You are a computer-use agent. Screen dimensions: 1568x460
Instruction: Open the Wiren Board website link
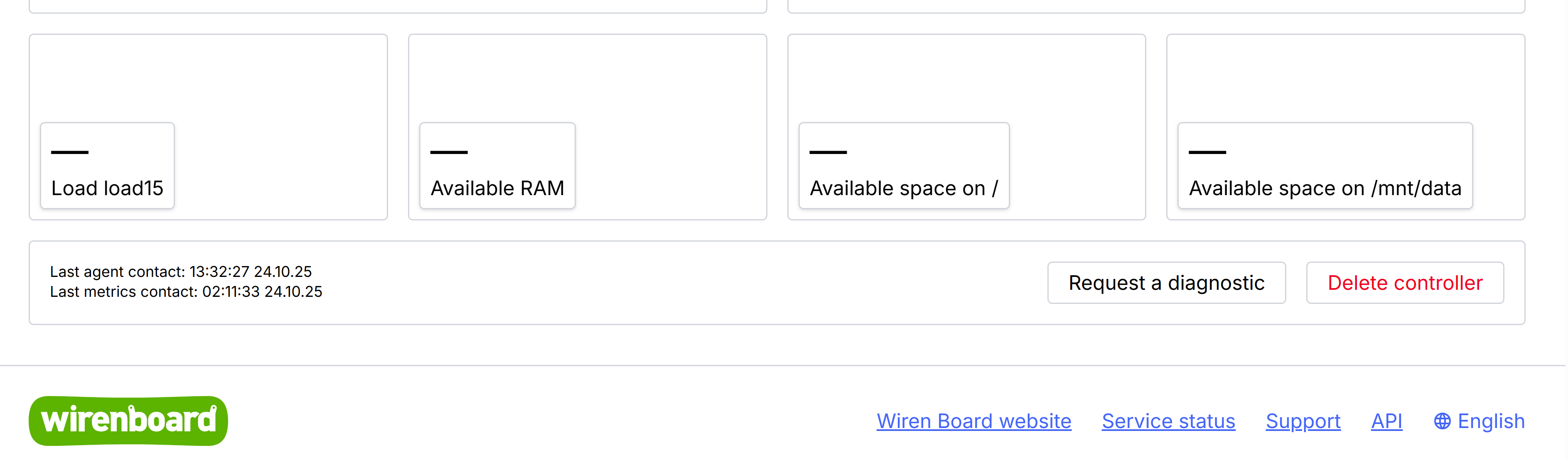pyautogui.click(x=973, y=421)
